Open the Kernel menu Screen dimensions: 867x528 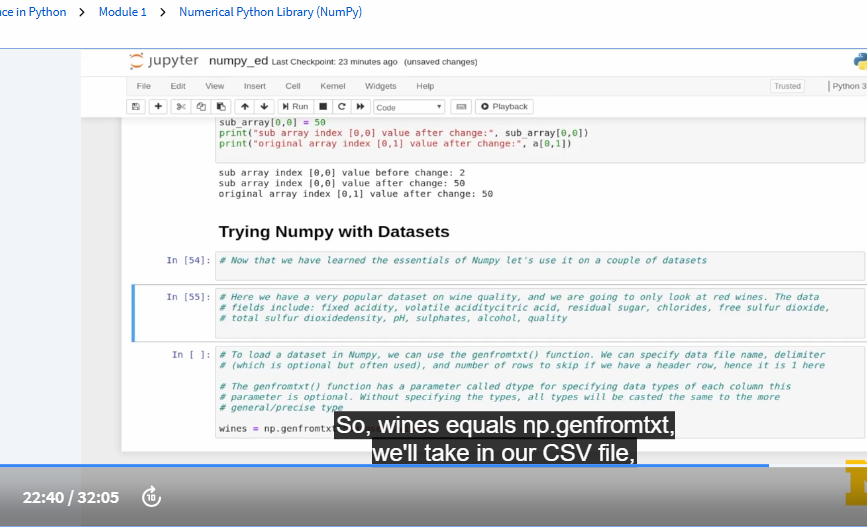click(x=333, y=86)
